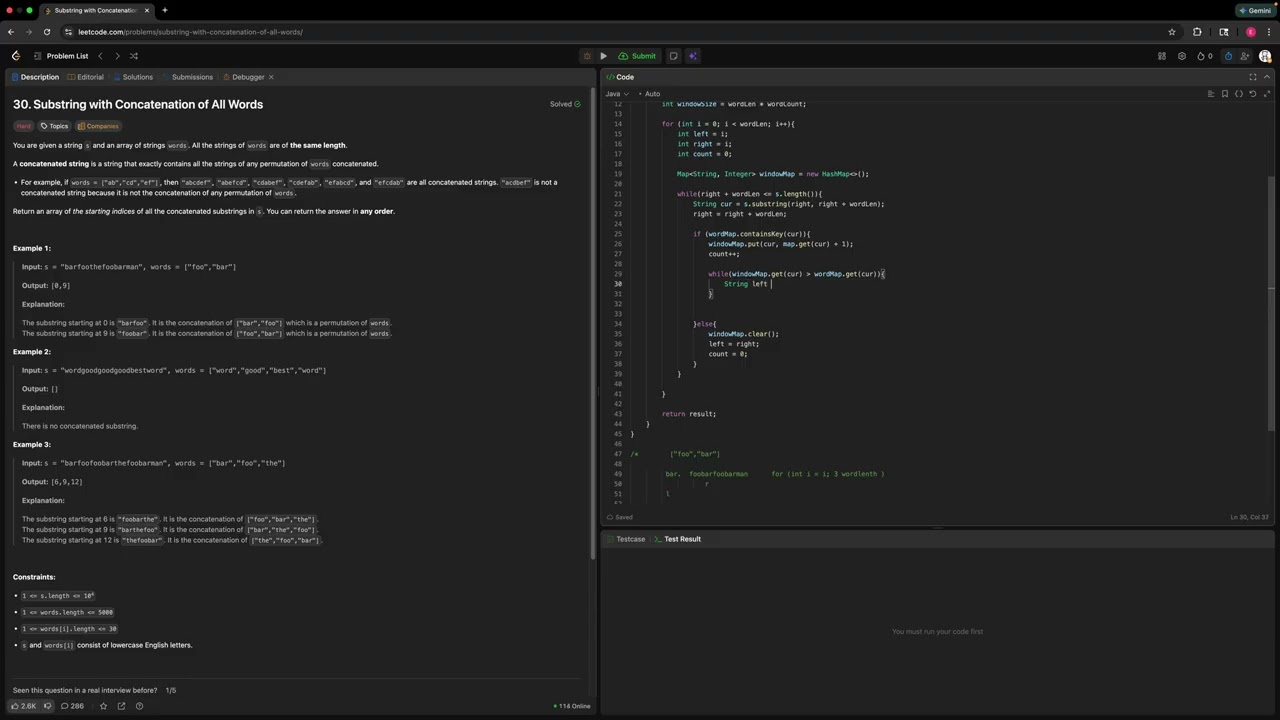This screenshot has width=1280, height=720.
Task: Switch to the Editorial tab
Action: pyautogui.click(x=85, y=77)
